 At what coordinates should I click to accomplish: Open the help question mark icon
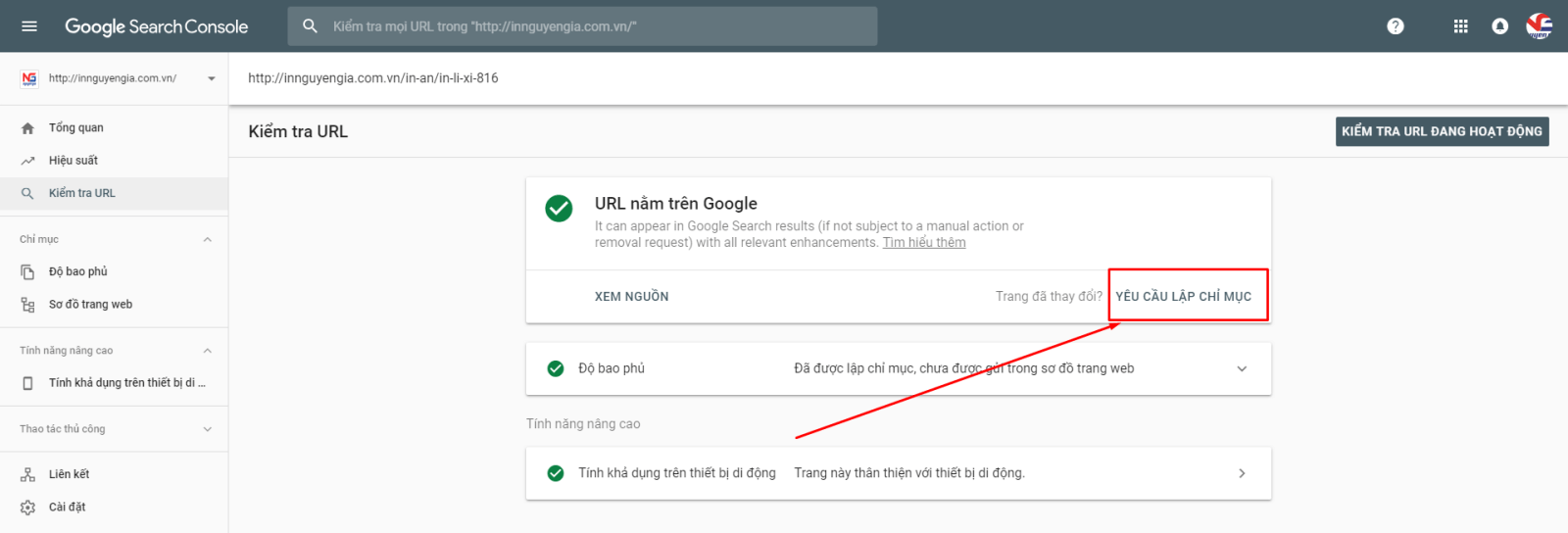click(1396, 26)
